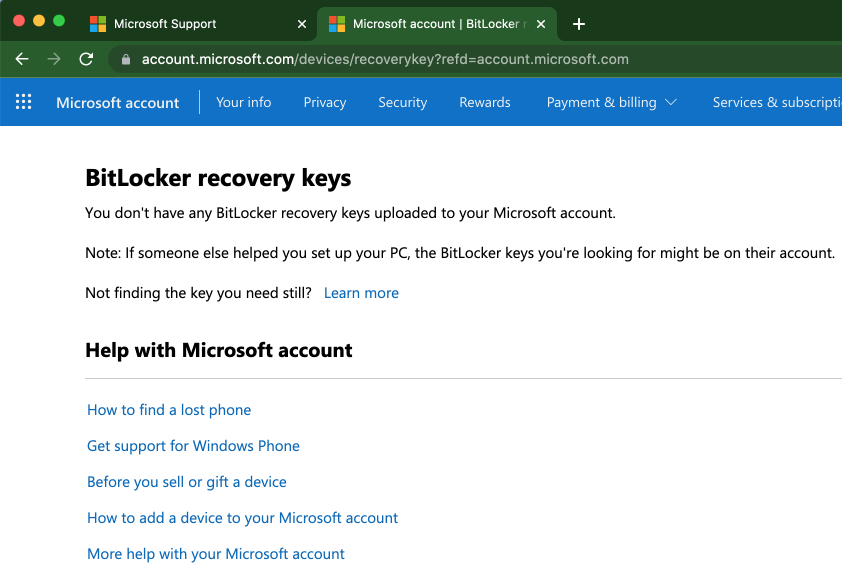
Task: Select the Security menu item
Action: [402, 101]
